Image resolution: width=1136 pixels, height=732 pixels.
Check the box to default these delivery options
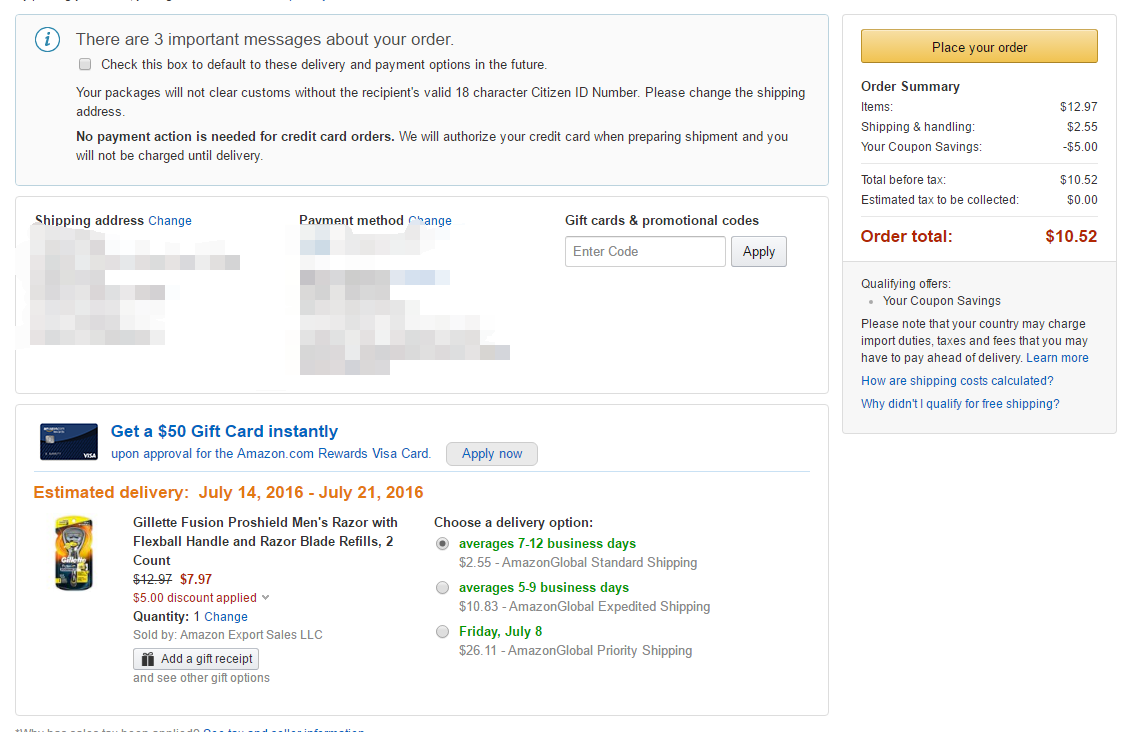pyautogui.click(x=85, y=65)
